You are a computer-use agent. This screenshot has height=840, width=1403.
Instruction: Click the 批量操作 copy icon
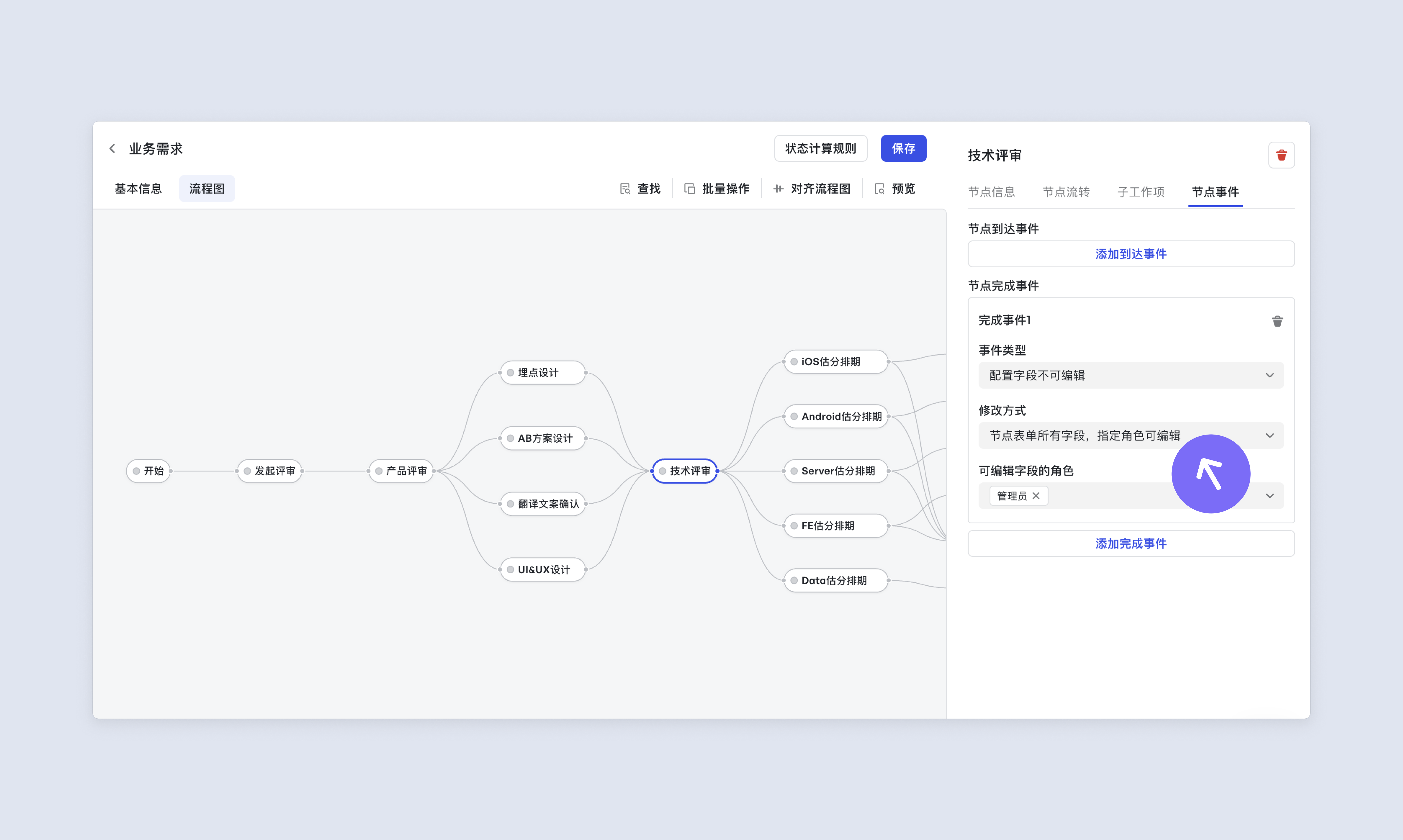[690, 189]
